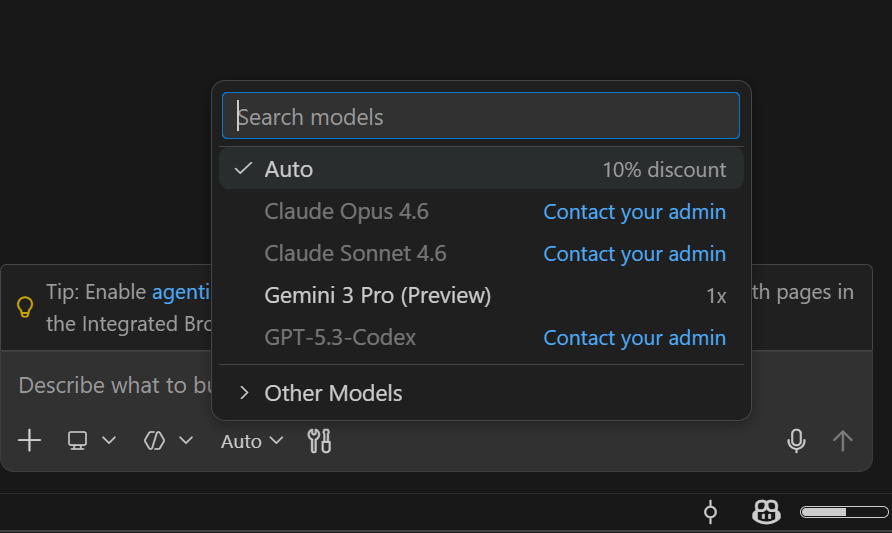Click the monitor session target icon
Viewport: 892px width, 533px height.
pos(77,441)
